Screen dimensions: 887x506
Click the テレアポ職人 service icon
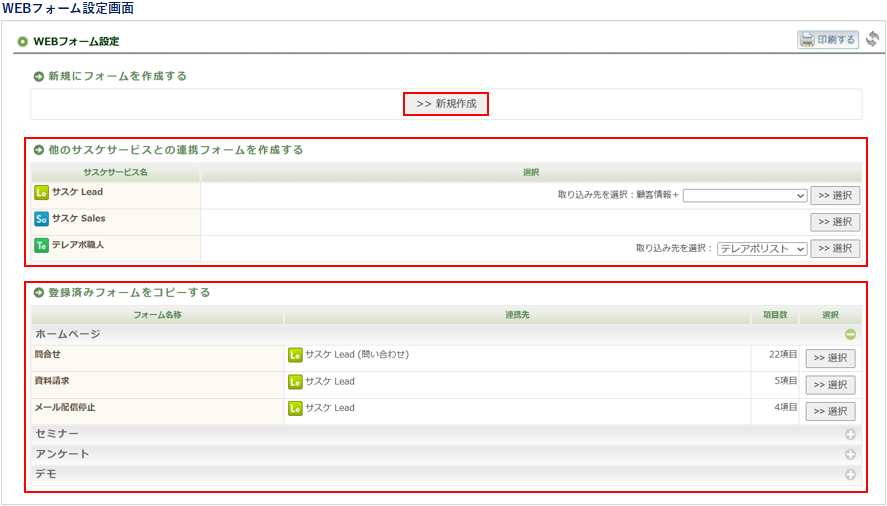[41, 245]
